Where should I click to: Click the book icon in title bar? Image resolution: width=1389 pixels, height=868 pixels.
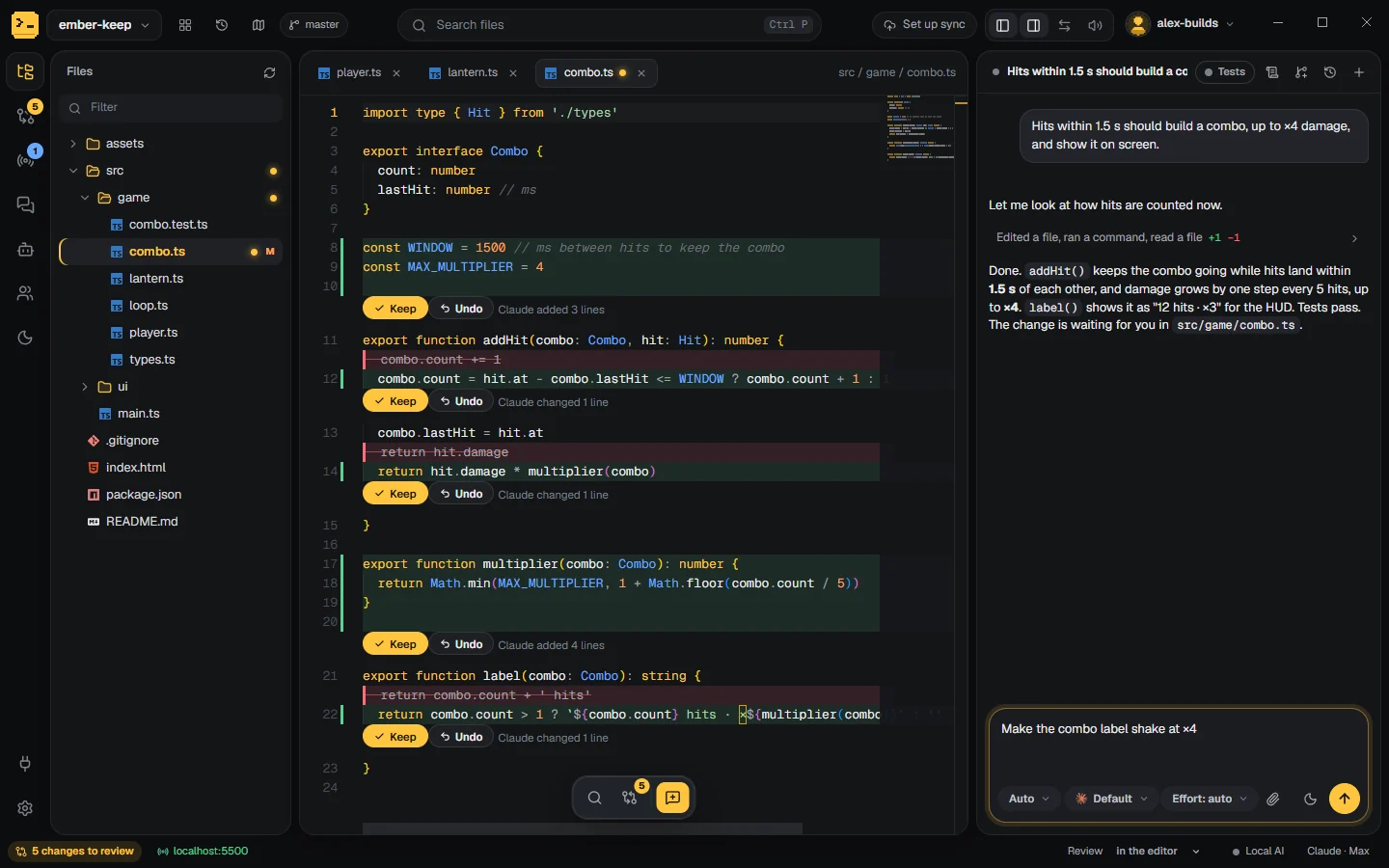coord(259,25)
